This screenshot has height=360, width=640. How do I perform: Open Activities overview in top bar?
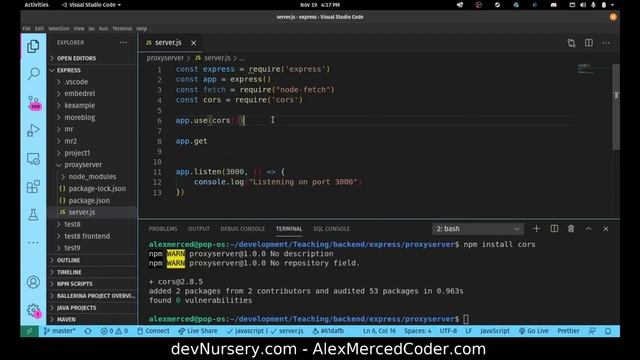(36, 5)
